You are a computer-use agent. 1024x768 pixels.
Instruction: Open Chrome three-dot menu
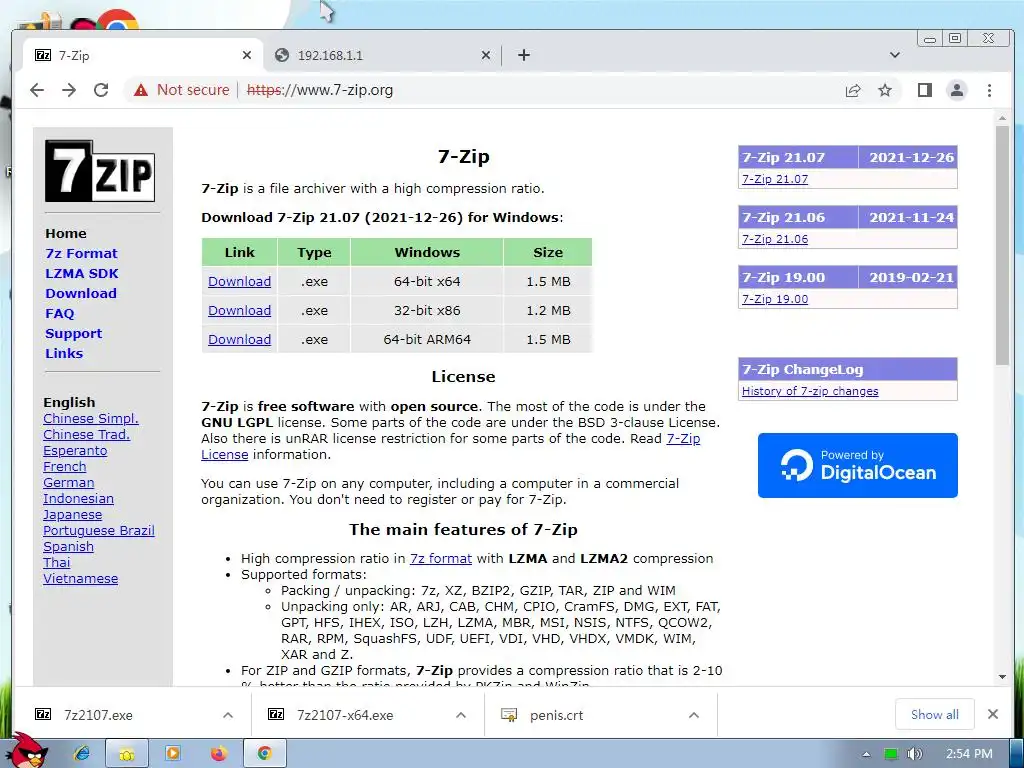[x=989, y=90]
